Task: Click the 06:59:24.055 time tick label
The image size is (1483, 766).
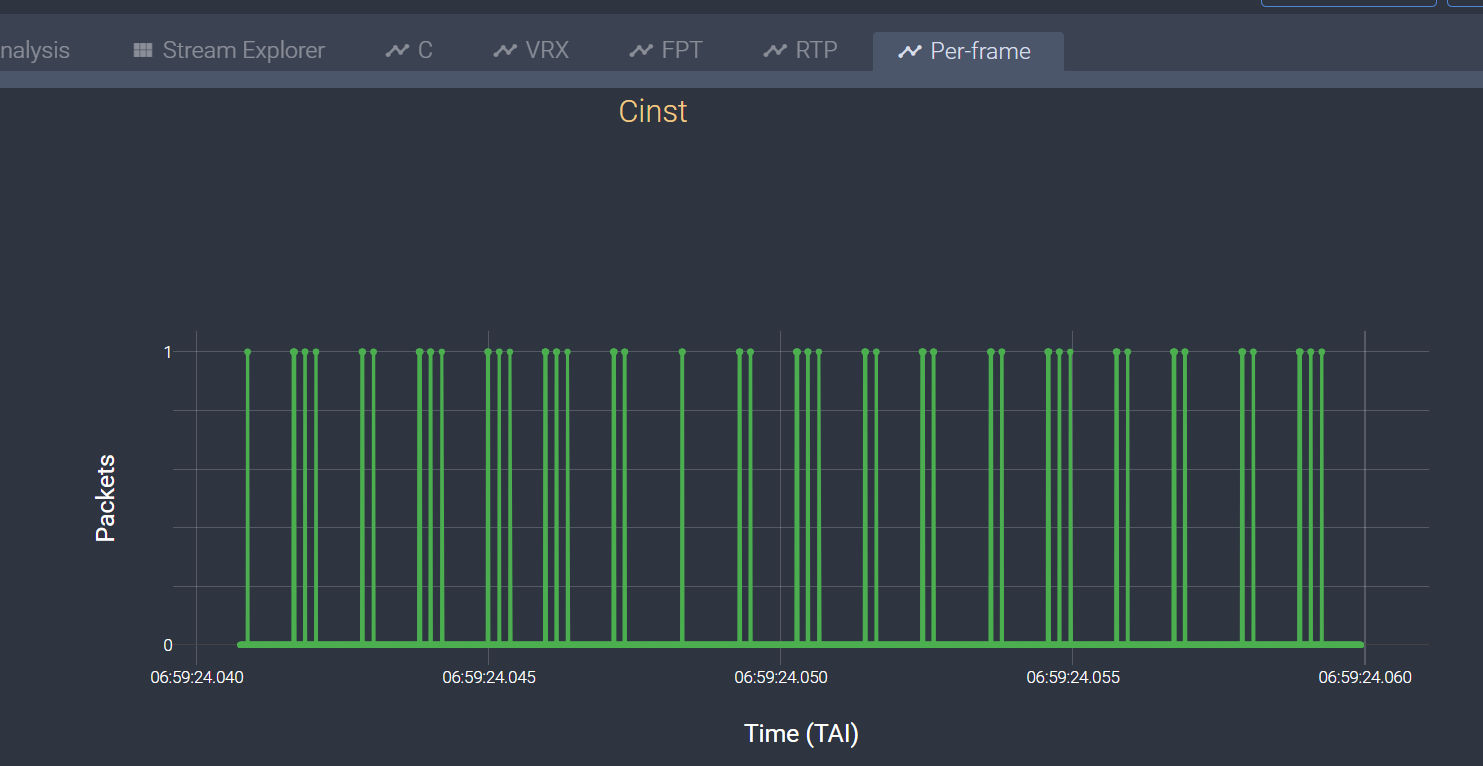Action: 1073,677
